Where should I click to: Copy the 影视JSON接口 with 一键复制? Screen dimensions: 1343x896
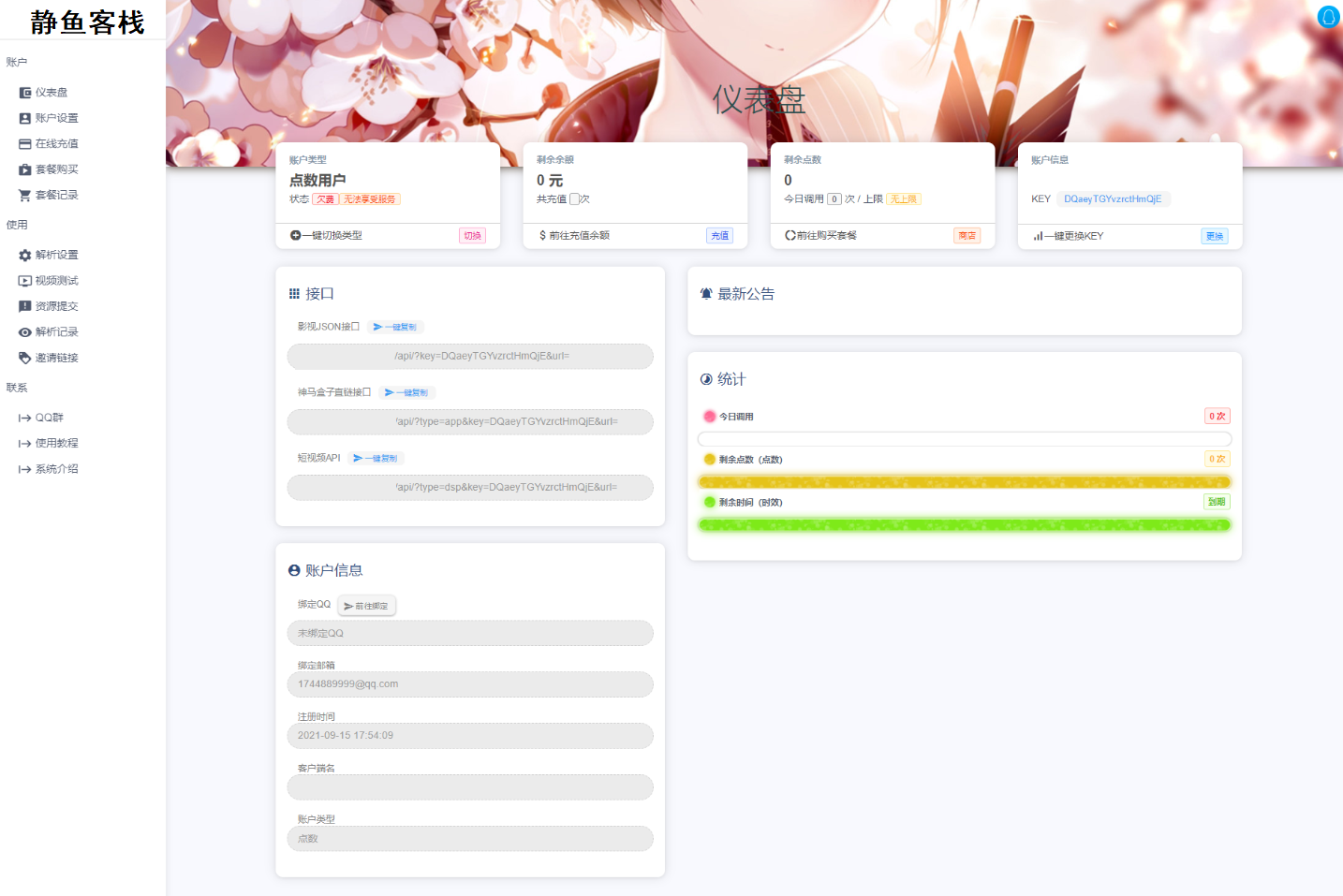click(395, 327)
